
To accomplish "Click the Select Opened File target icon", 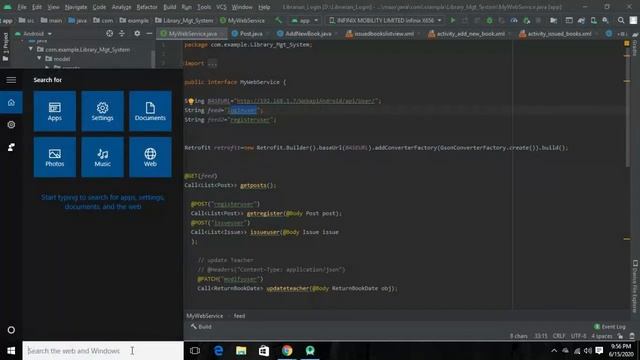I will (109, 33).
